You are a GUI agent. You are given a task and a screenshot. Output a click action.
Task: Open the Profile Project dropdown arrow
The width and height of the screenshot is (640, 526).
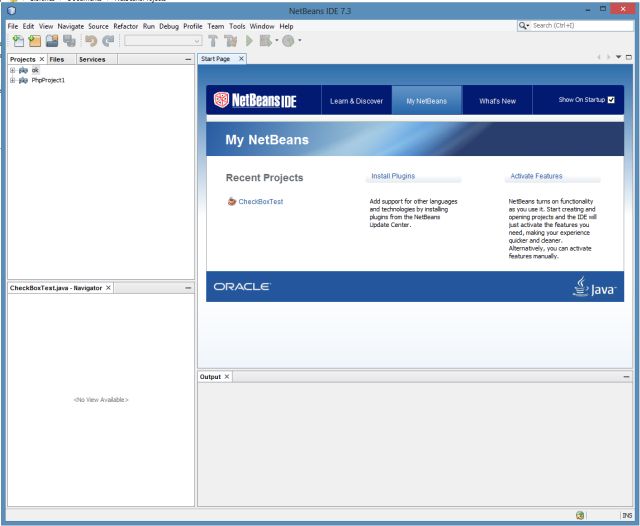300,40
